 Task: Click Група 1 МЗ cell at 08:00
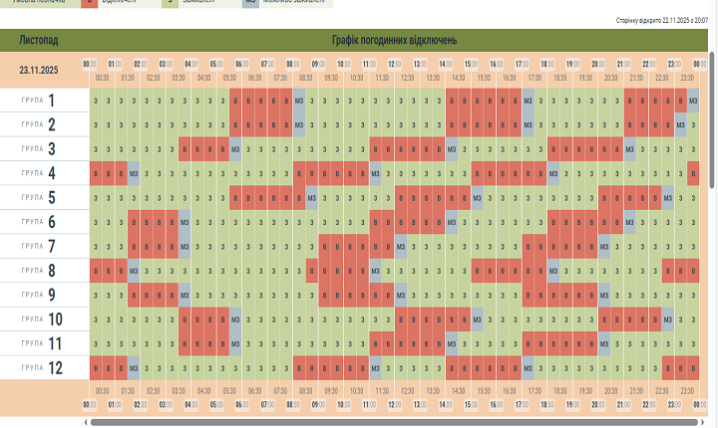coord(300,100)
